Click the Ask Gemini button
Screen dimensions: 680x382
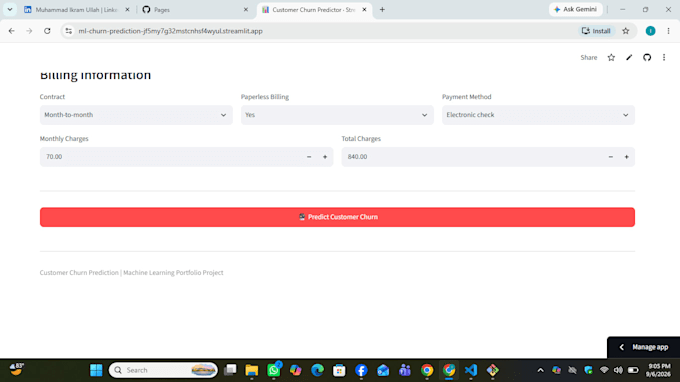click(x=575, y=9)
